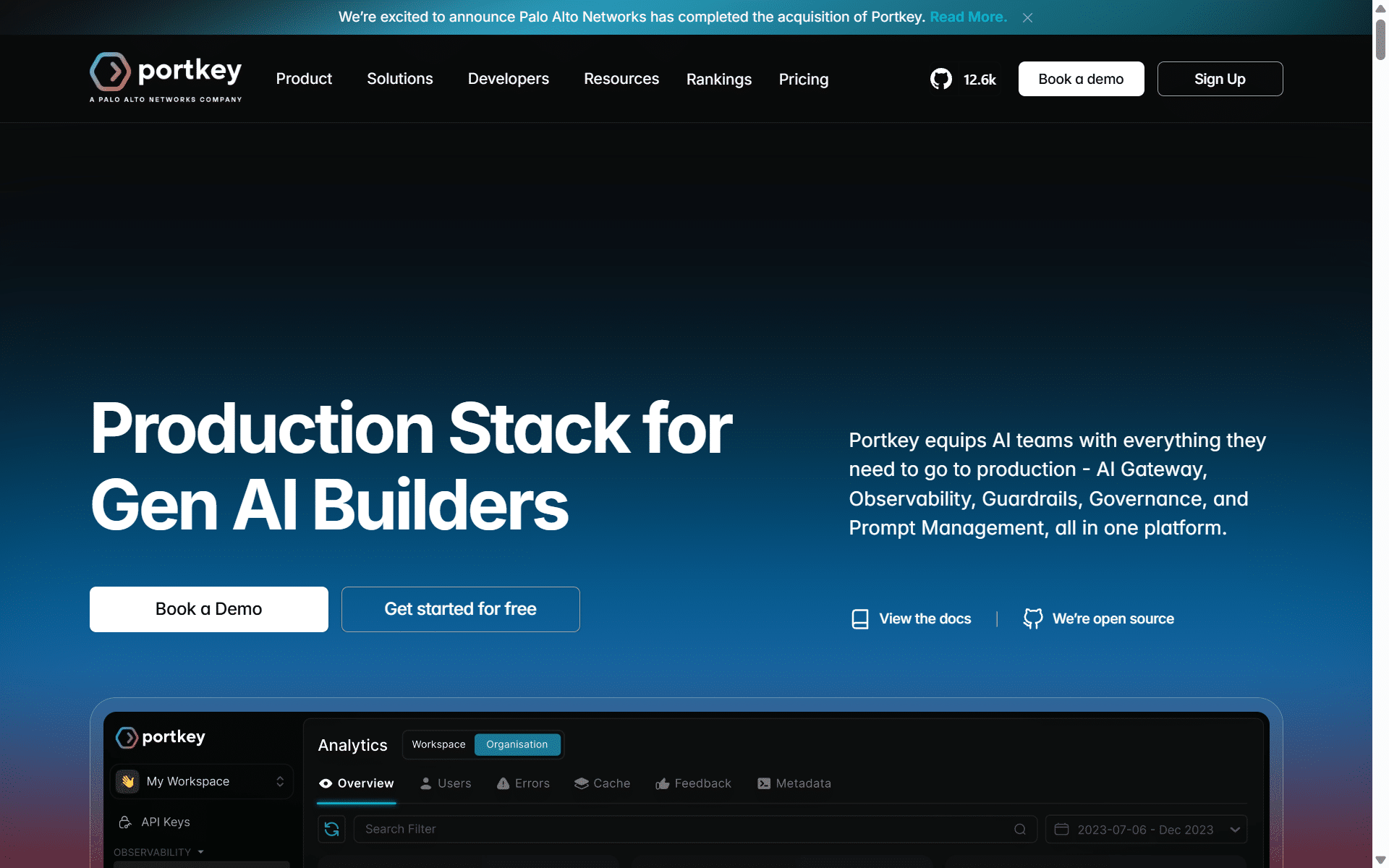Click the Portkey logo in dashboard sidebar
The width and height of the screenshot is (1389, 868).
pyautogui.click(x=161, y=737)
